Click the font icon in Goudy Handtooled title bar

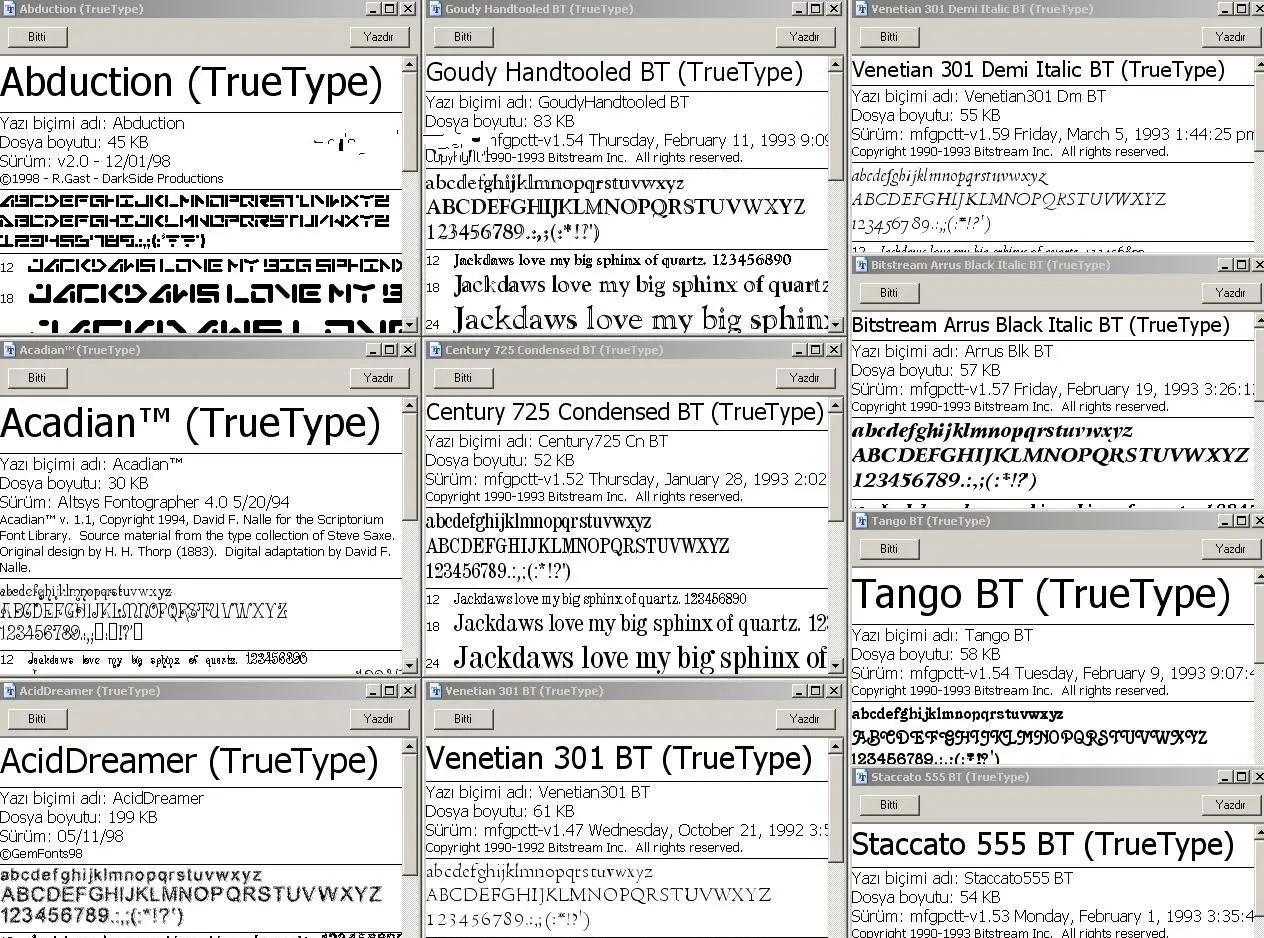tap(435, 9)
